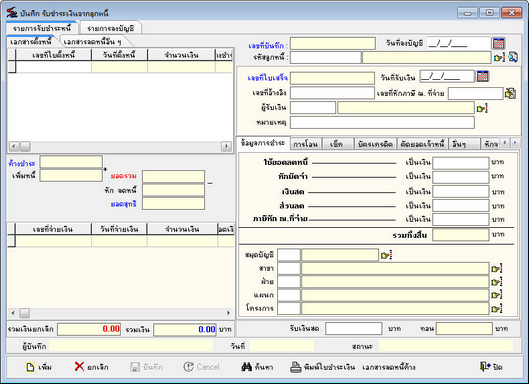Click the ภาษีหัก ณ.ที่จ่าย amount field
Screen dimensions: 529x384
coord(461,219)
